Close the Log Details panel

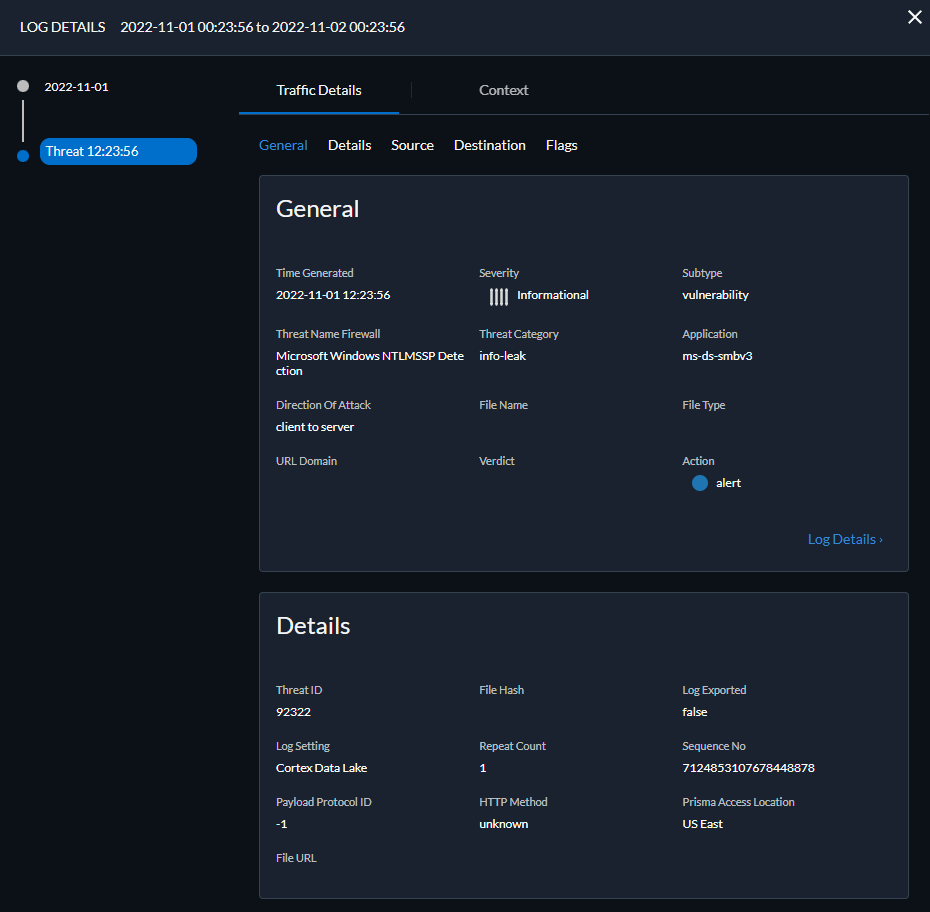click(x=914, y=17)
